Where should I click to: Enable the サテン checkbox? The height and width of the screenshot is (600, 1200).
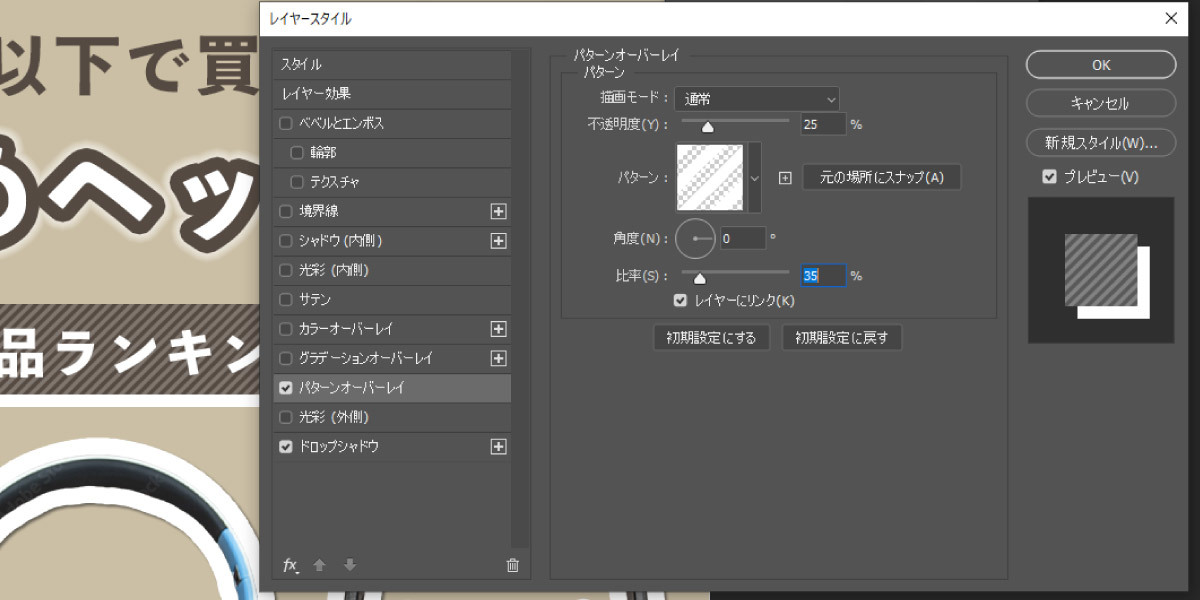click(x=286, y=300)
